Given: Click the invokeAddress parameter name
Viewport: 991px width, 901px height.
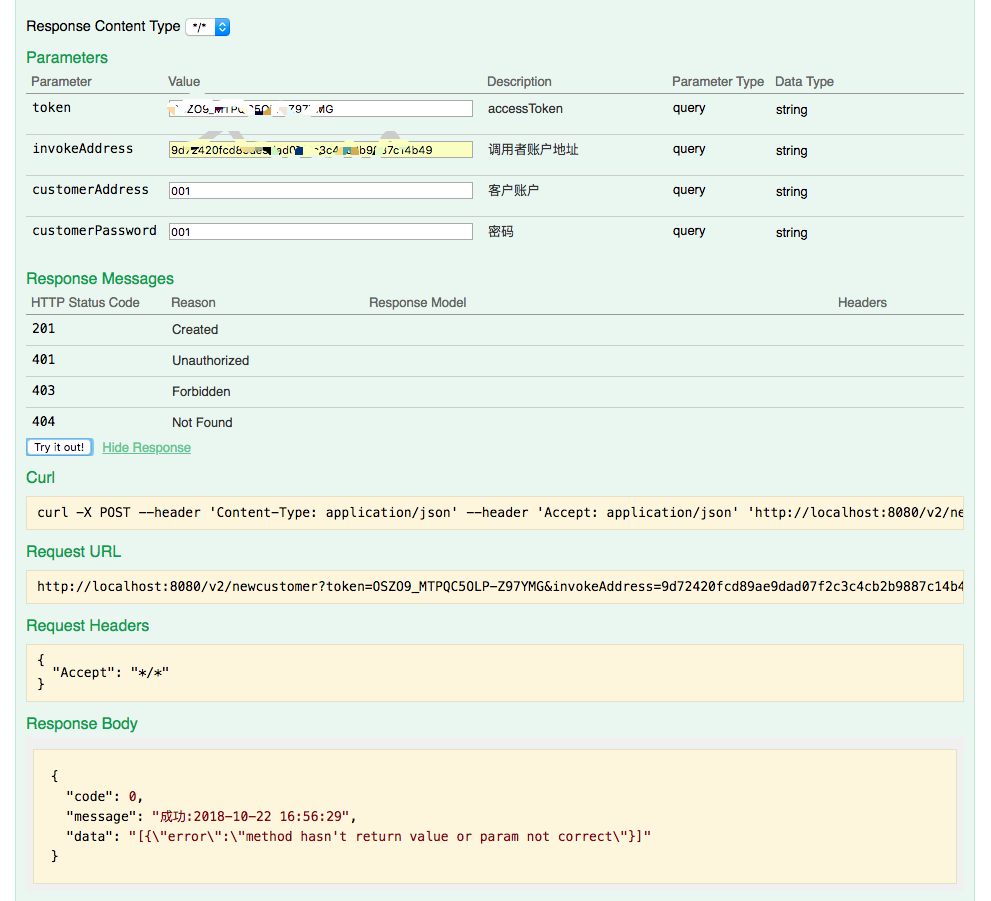Looking at the screenshot, I should click(x=83, y=148).
